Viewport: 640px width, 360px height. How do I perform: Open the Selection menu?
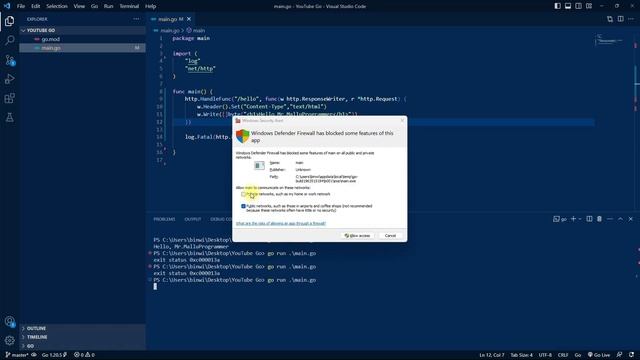(57, 6)
